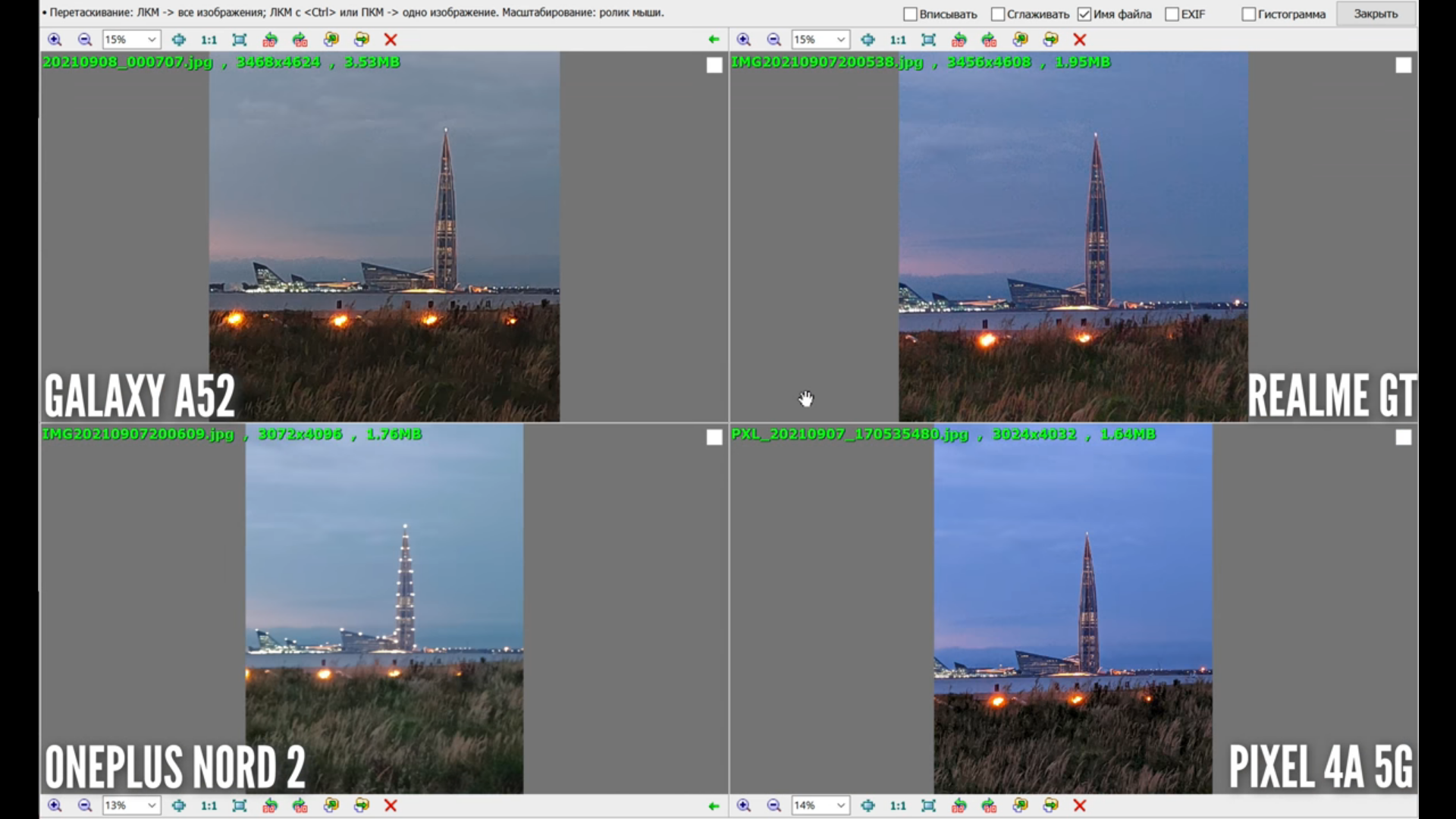Screen dimensions: 1456x819
Task: Zoom in on the Galaxy A52 pane
Action: (x=55, y=39)
